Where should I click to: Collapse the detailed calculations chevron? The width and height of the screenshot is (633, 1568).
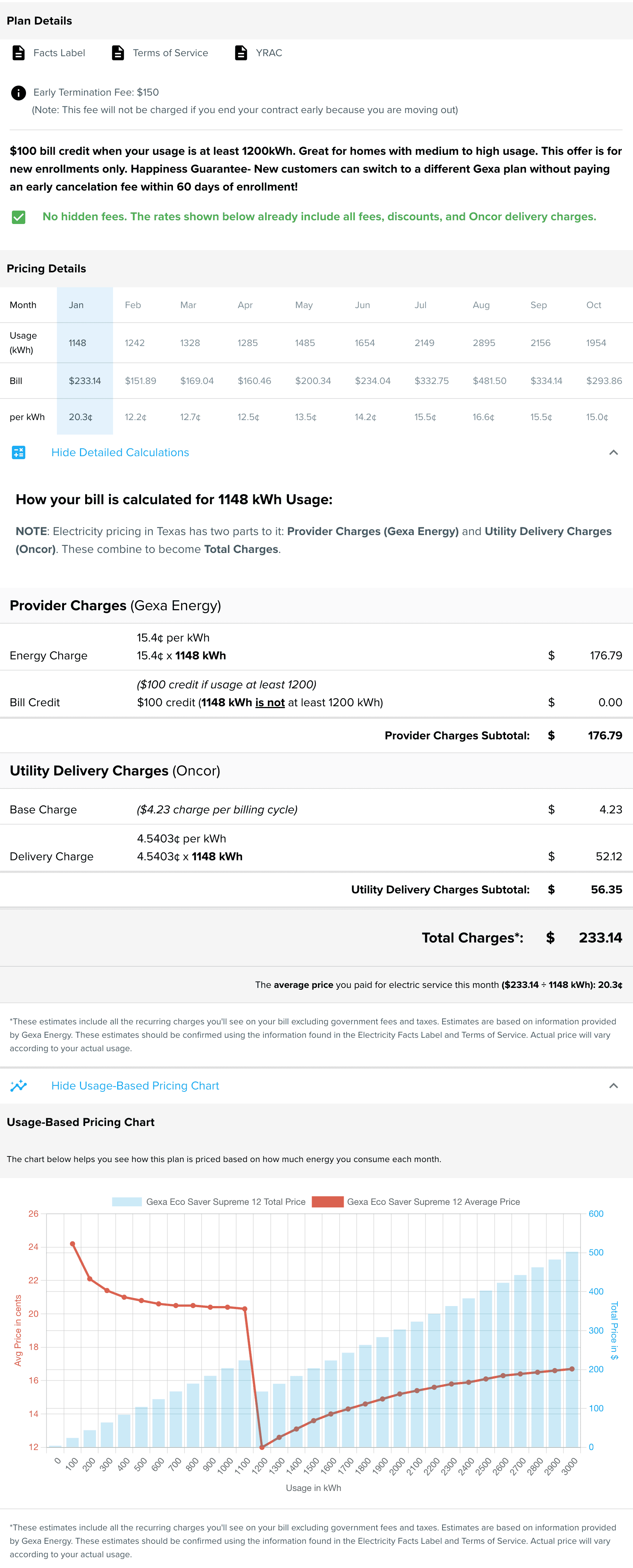(x=614, y=452)
